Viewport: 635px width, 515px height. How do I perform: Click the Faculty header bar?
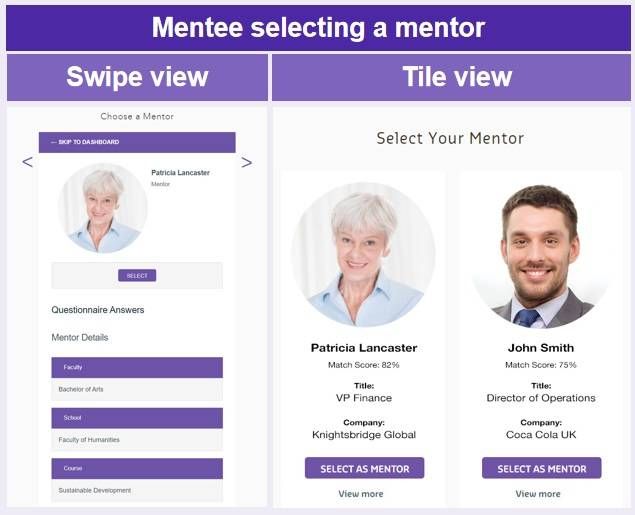pyautogui.click(x=137, y=367)
